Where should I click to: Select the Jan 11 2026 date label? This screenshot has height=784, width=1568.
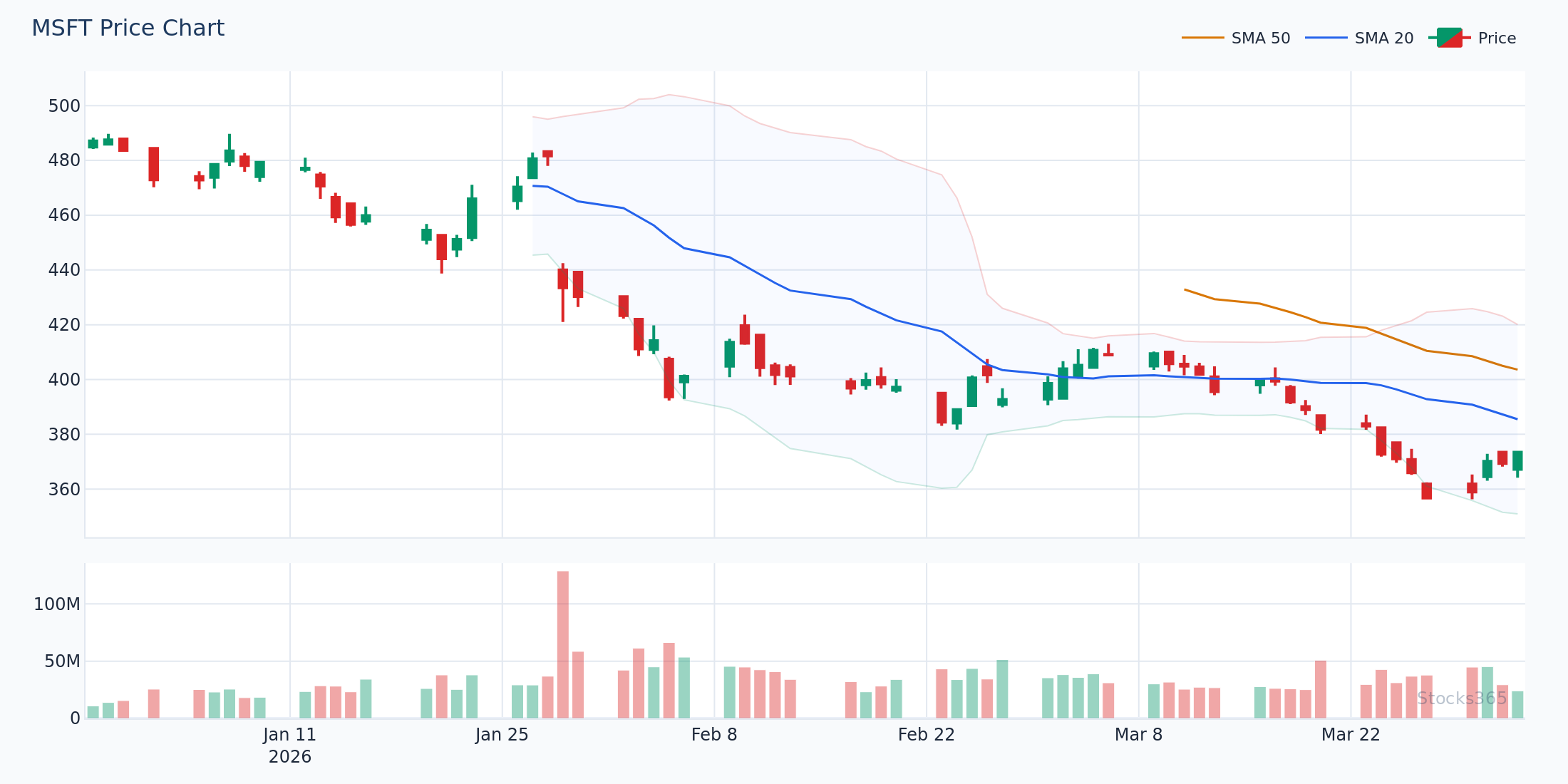click(289, 745)
